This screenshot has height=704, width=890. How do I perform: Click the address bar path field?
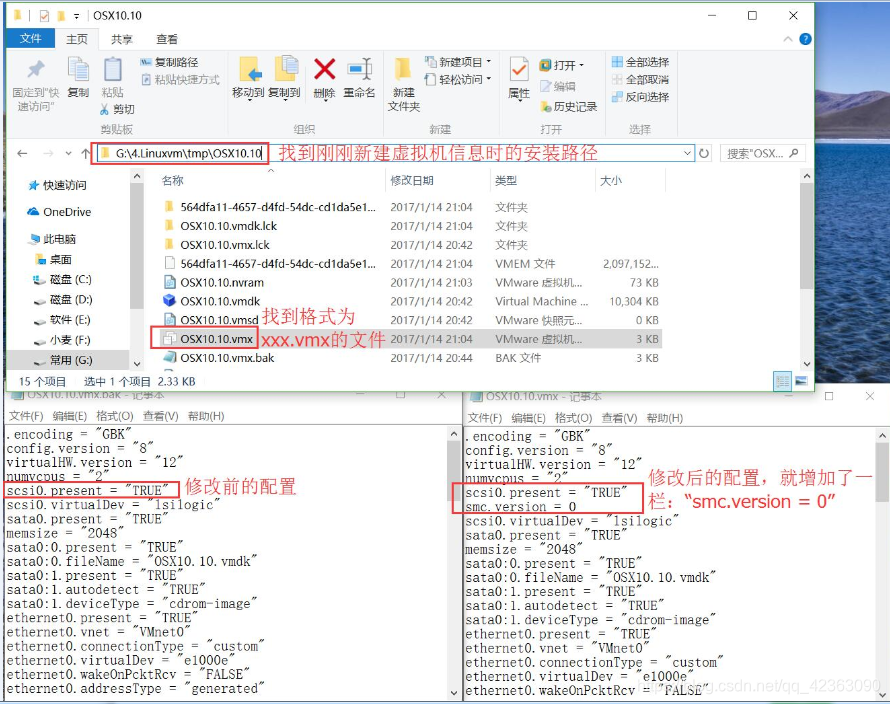coord(395,153)
